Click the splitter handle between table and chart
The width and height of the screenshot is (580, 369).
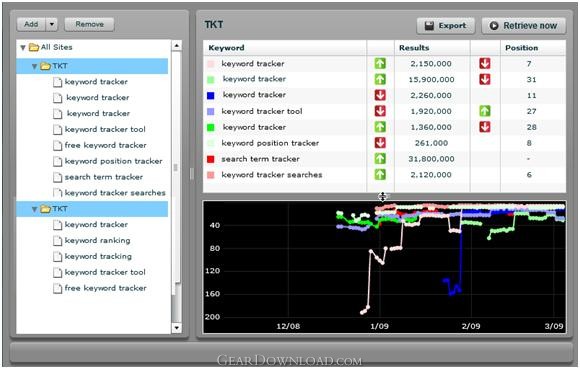(x=383, y=196)
